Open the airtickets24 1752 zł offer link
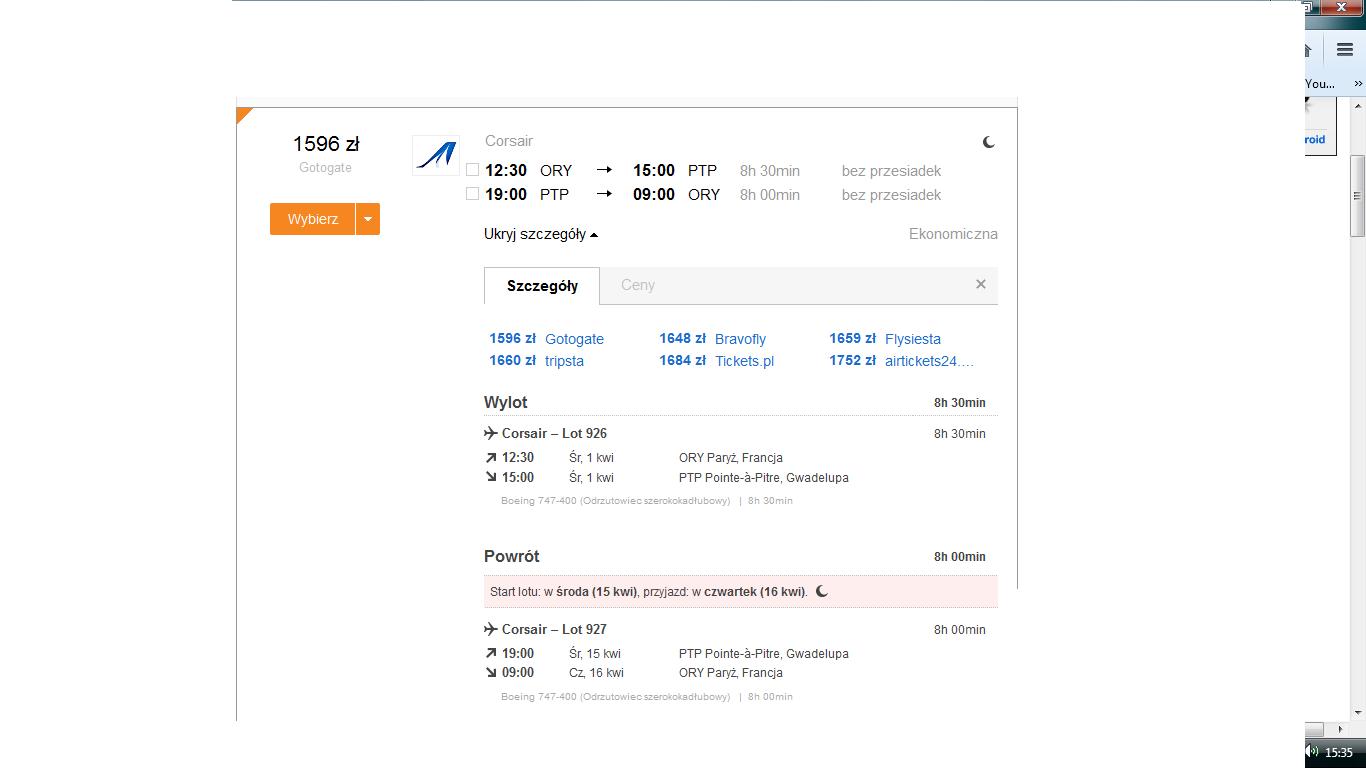Image resolution: width=1366 pixels, height=768 pixels. 901,361
